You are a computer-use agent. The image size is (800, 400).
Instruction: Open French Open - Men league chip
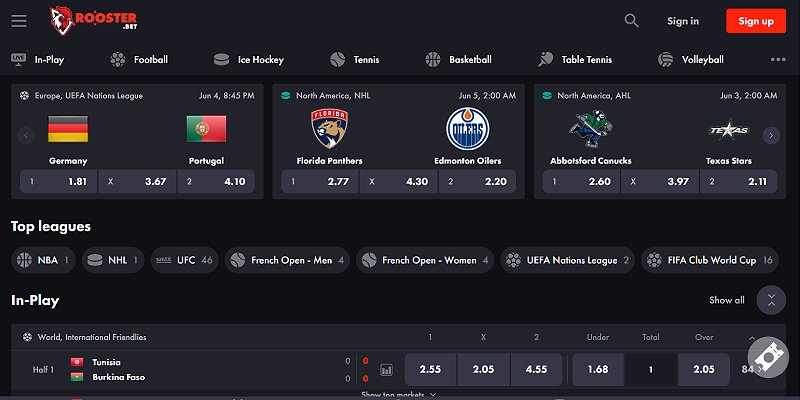287,260
